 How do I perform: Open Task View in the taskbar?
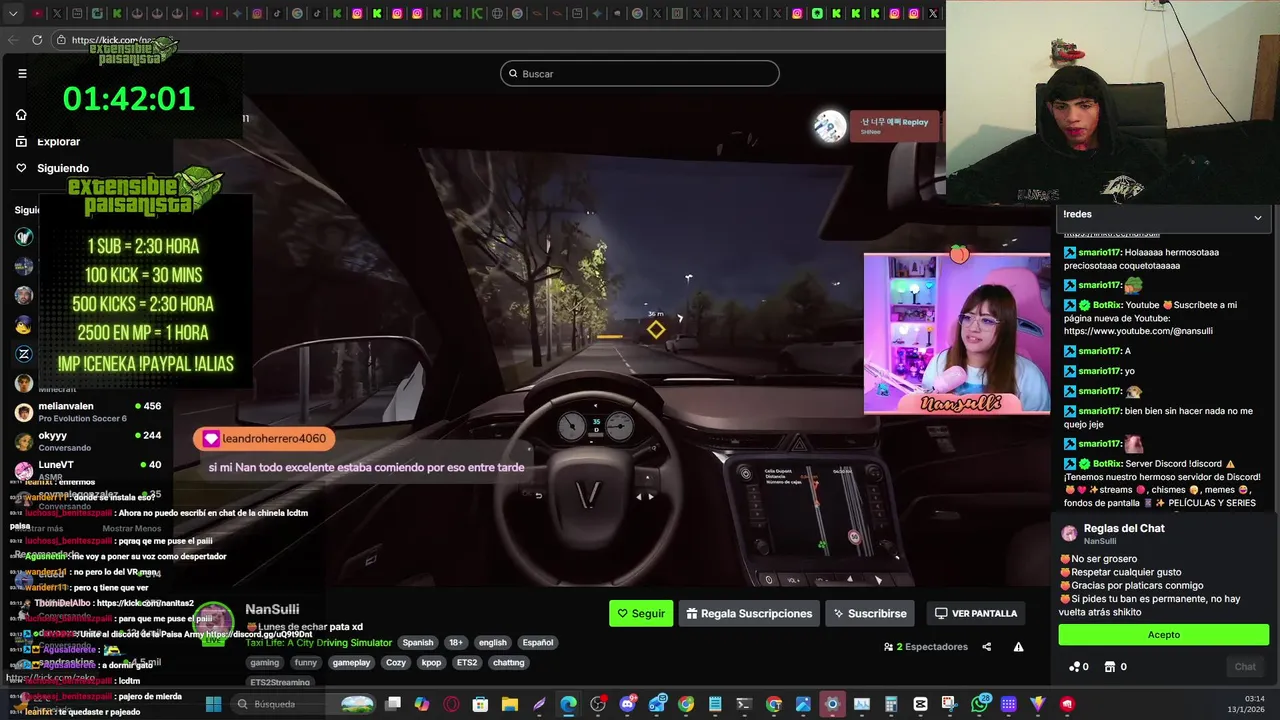tap(393, 704)
